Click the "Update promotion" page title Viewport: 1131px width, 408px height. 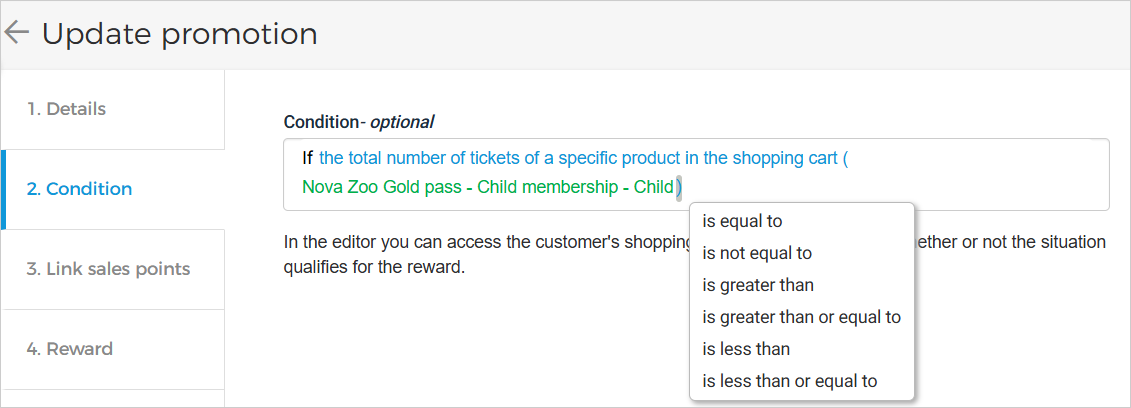pyautogui.click(x=180, y=34)
